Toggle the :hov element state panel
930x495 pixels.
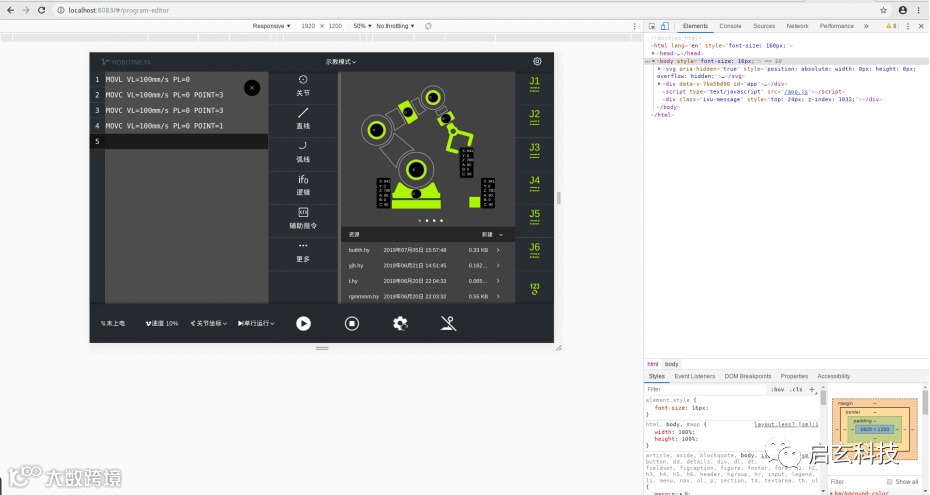pyautogui.click(x=778, y=389)
